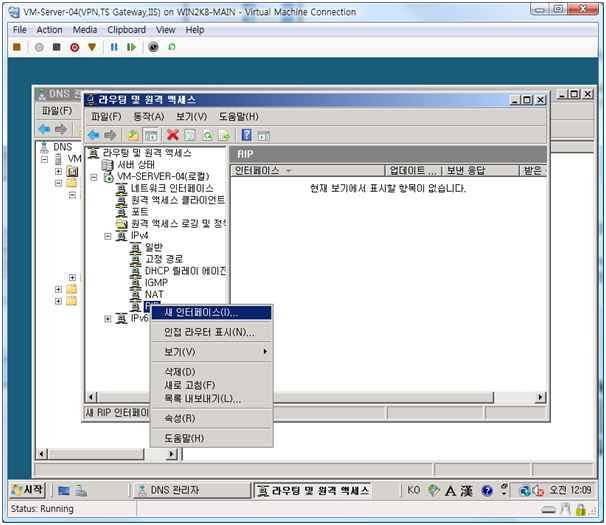Click 보낸 응답 column header
Image resolution: width=606 pixels, height=525 pixels.
pos(481,170)
